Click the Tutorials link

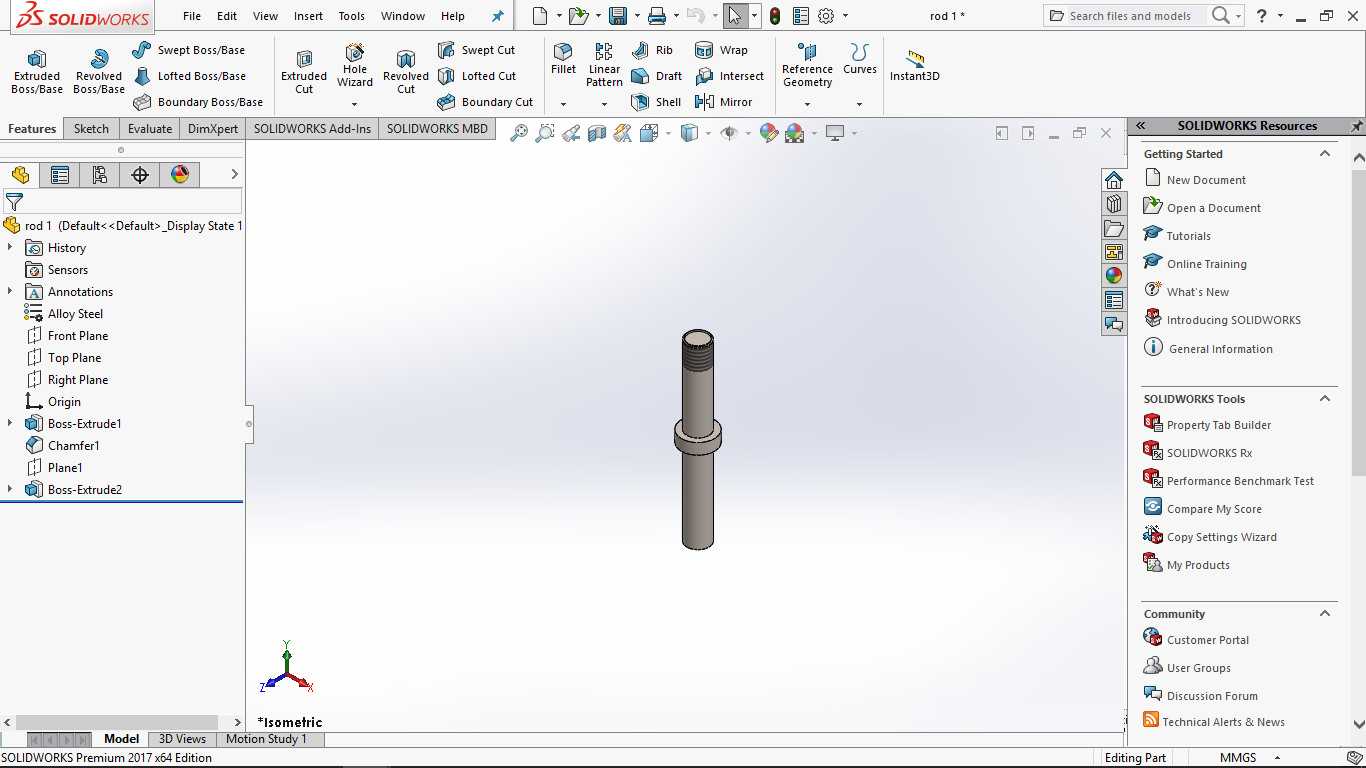coord(1189,236)
